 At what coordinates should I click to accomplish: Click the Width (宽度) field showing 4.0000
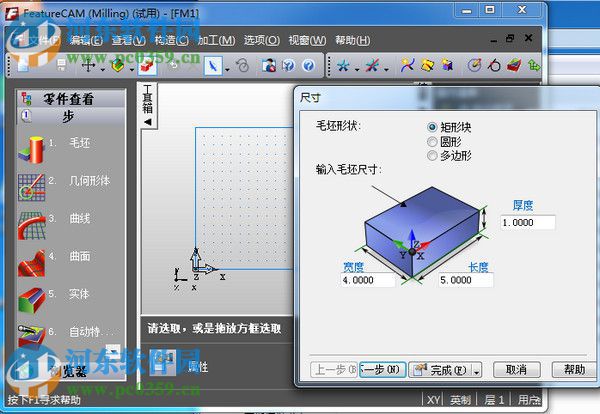click(x=368, y=280)
